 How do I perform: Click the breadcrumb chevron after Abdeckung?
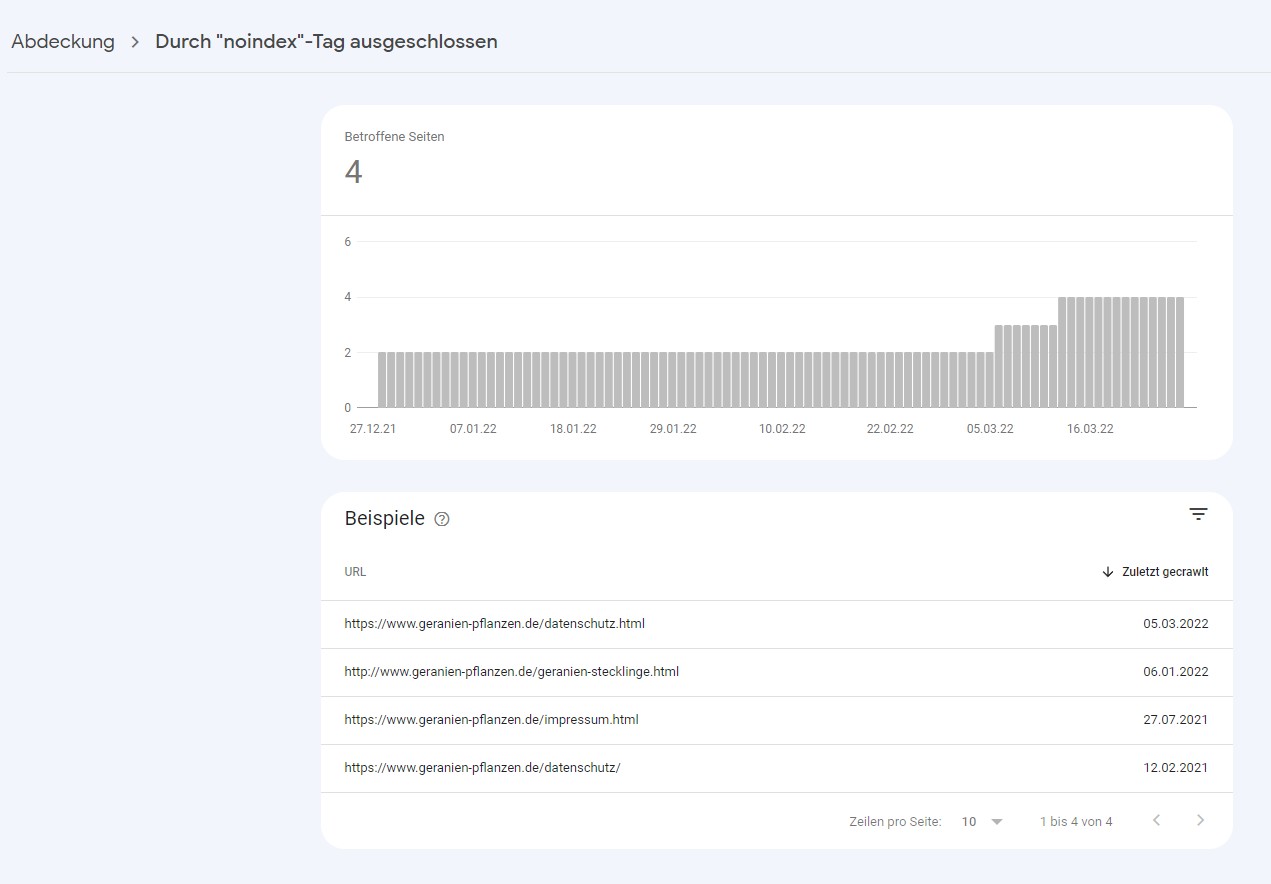135,42
